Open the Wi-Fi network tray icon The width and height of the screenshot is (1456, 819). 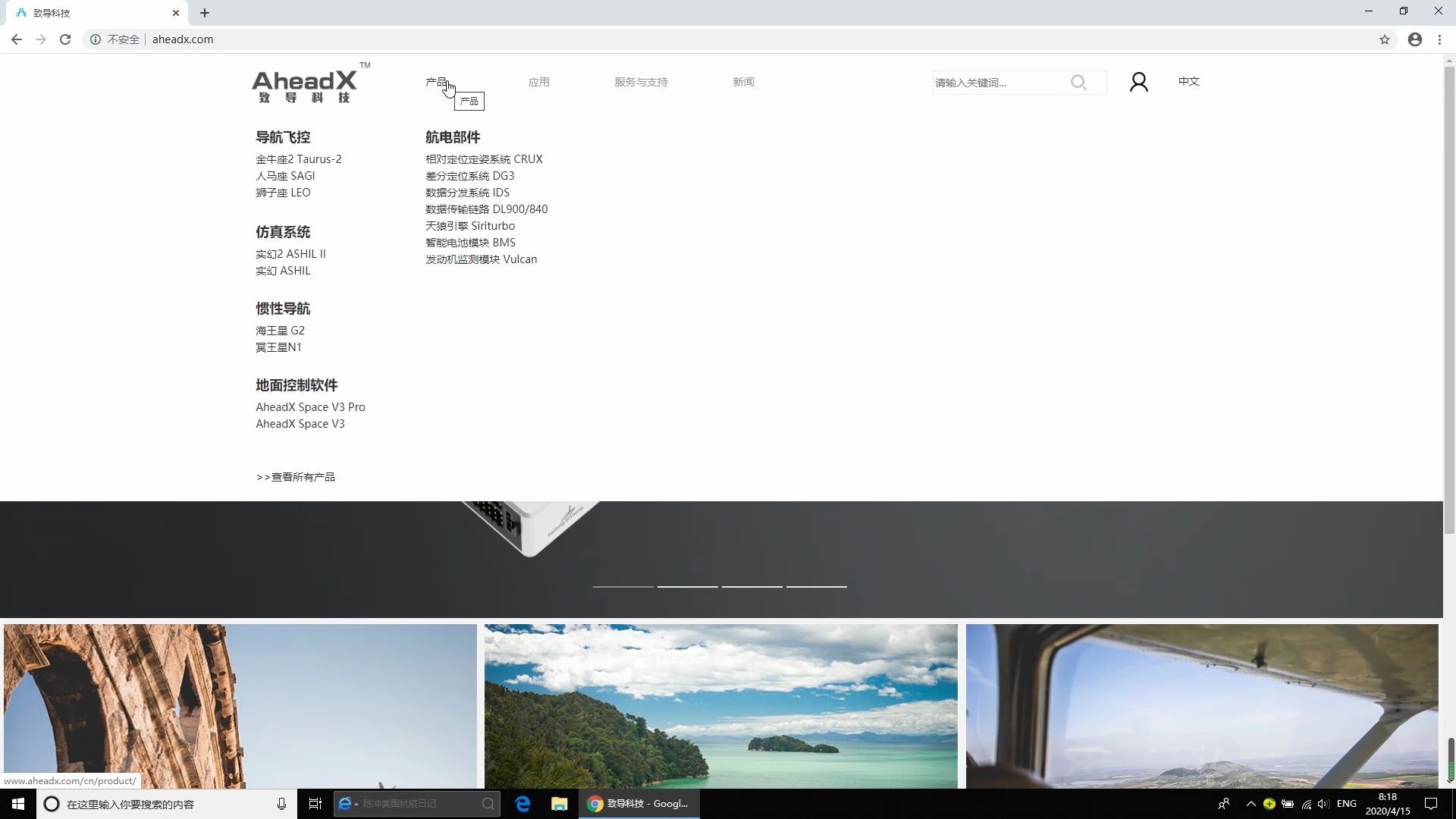1306,804
